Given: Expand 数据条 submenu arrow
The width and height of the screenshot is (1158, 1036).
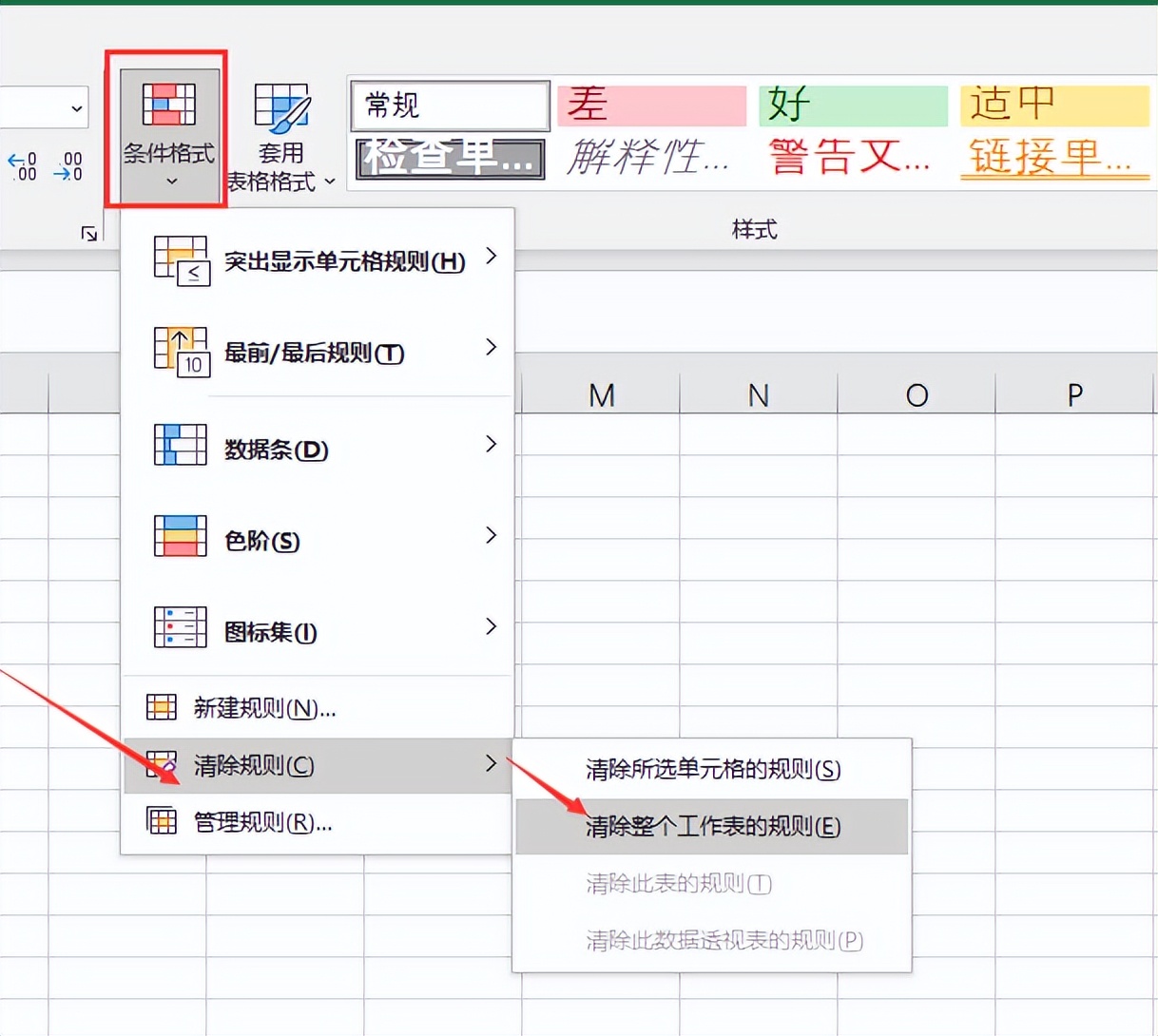Looking at the screenshot, I should click(491, 444).
